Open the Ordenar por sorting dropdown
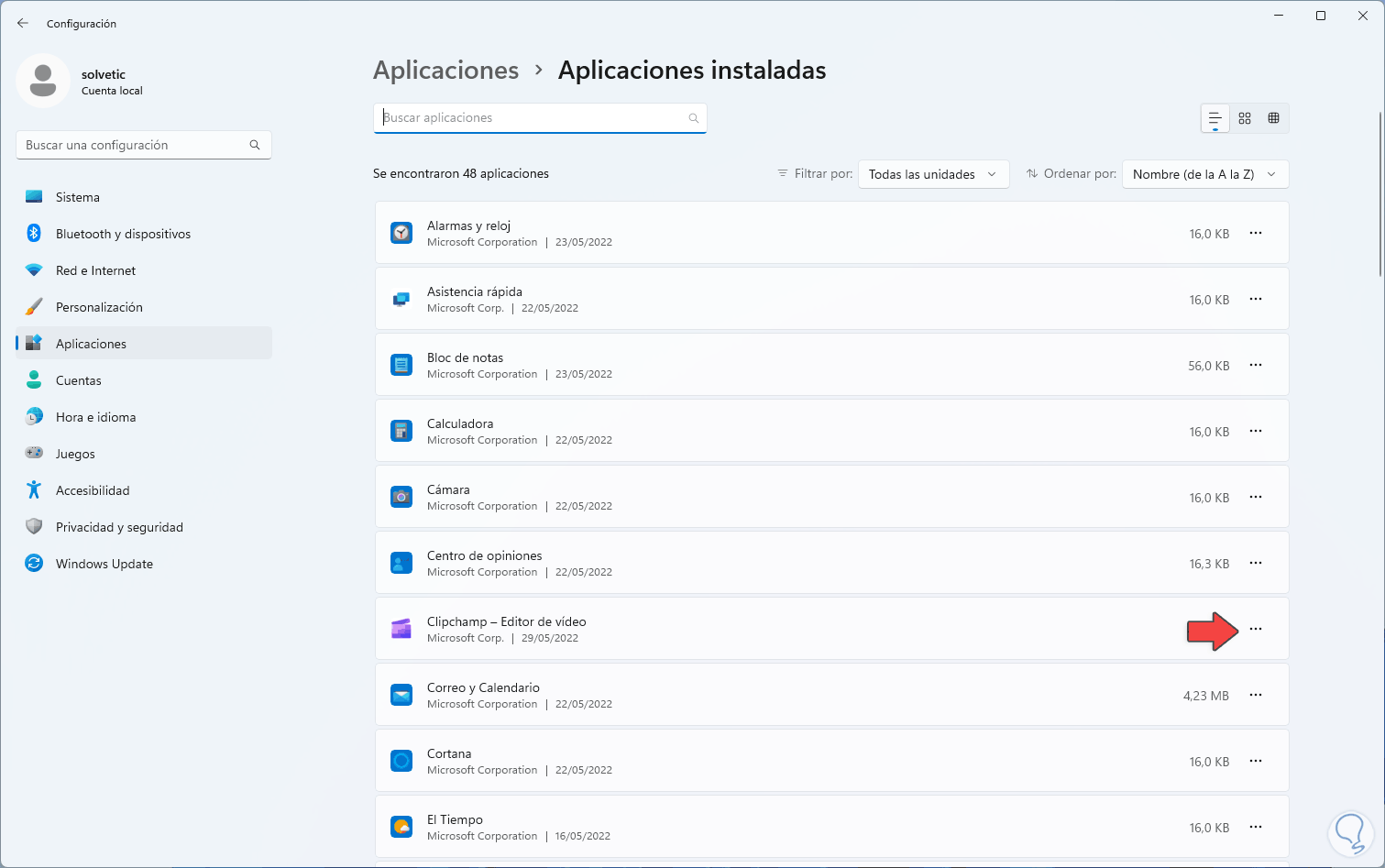Image resolution: width=1385 pixels, height=868 pixels. (x=1204, y=174)
